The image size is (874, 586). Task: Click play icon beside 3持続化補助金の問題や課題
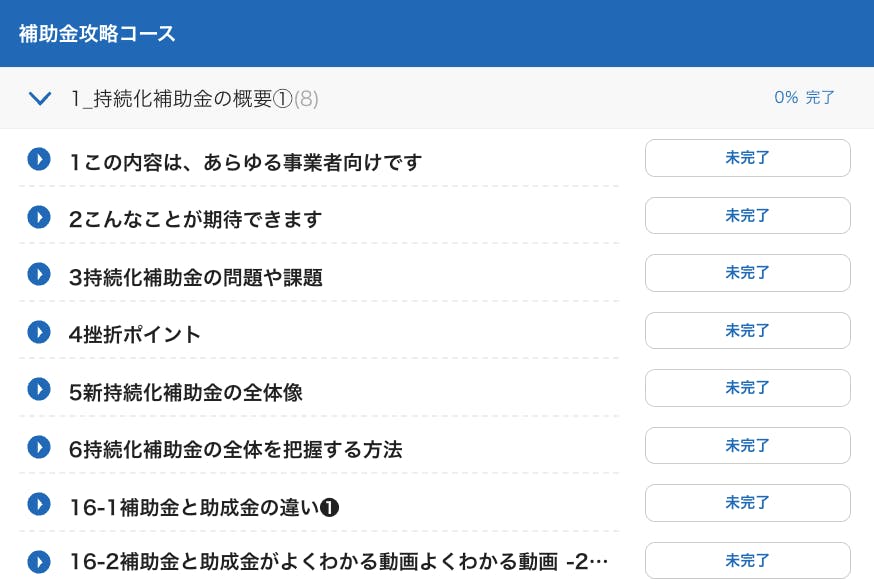[x=39, y=274]
